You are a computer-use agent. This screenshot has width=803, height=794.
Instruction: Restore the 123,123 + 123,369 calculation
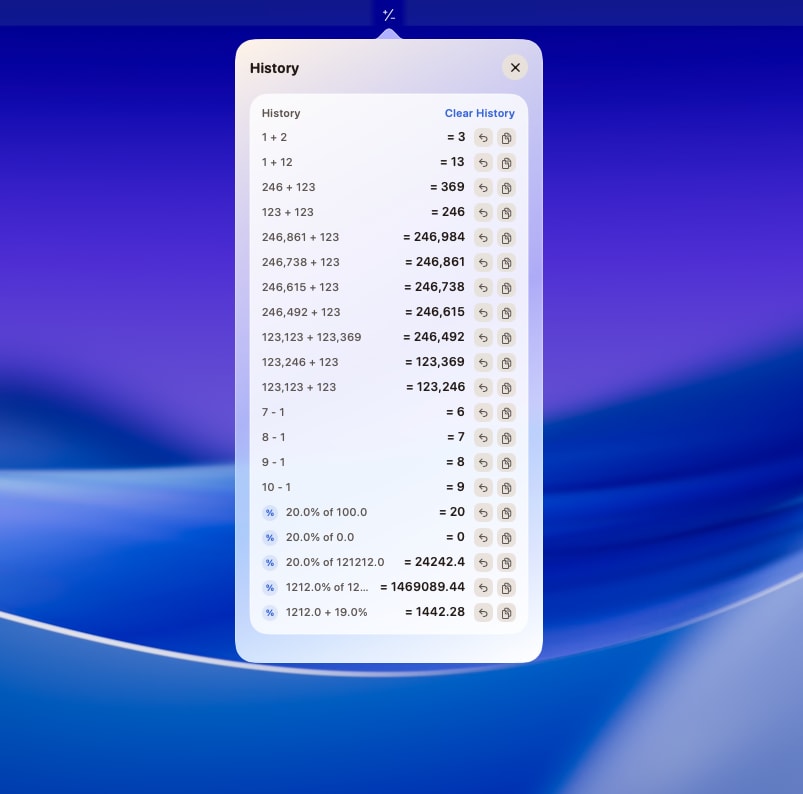483,338
